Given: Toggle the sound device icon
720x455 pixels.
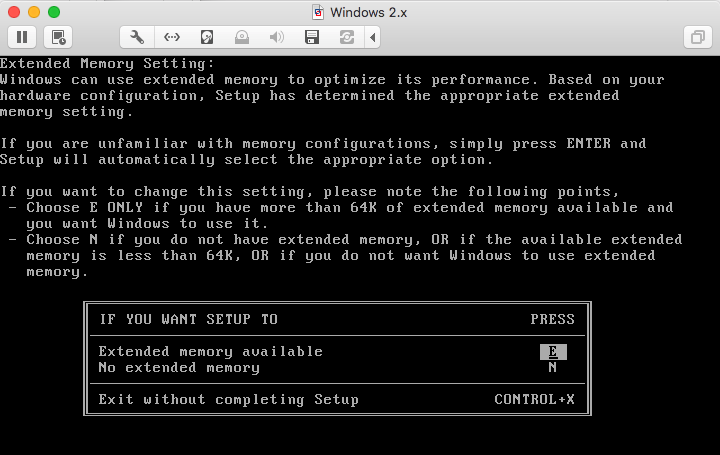Looking at the screenshot, I should click(x=277, y=37).
